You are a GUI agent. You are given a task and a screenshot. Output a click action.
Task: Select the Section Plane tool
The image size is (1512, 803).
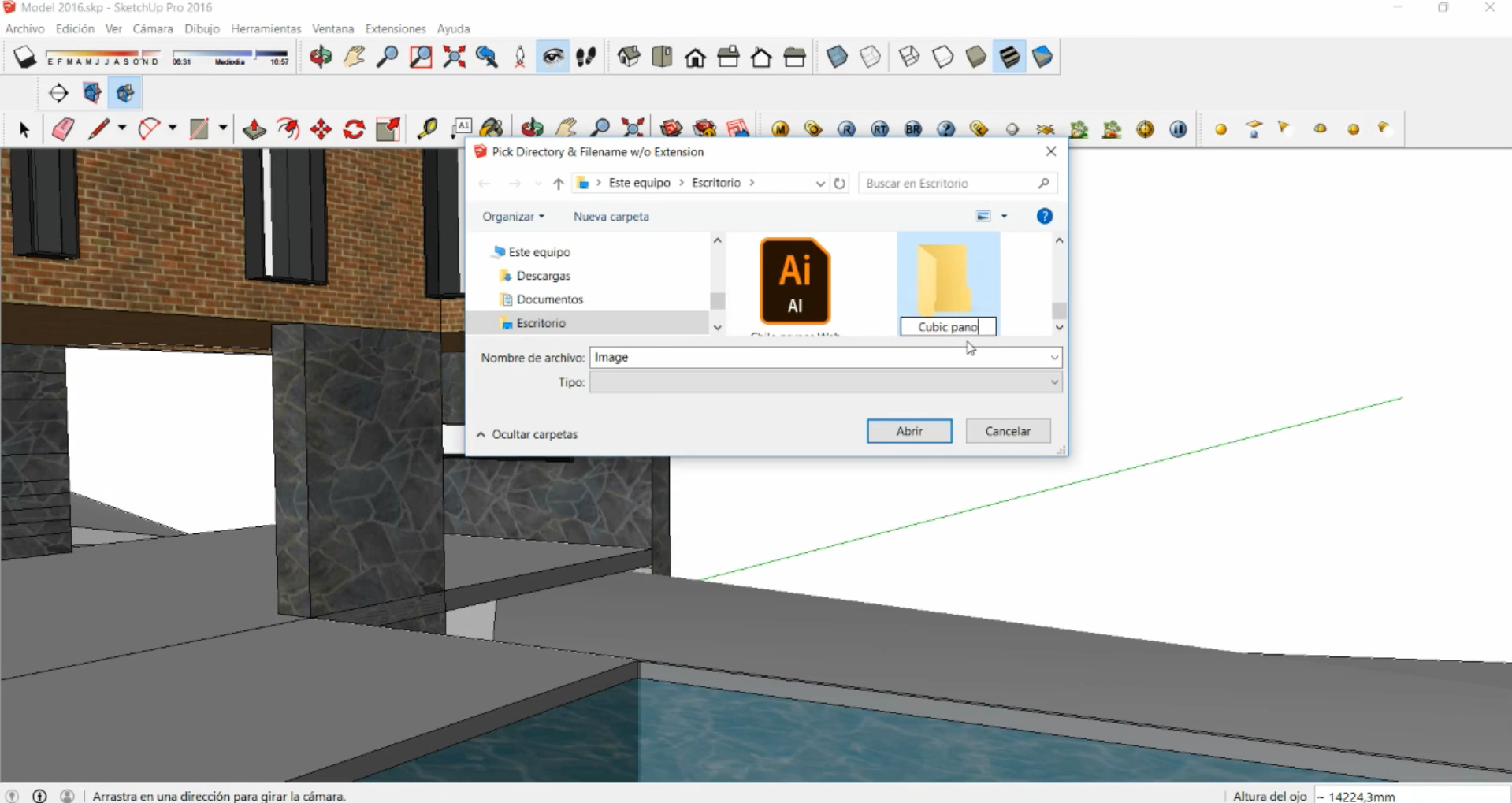pos(58,93)
